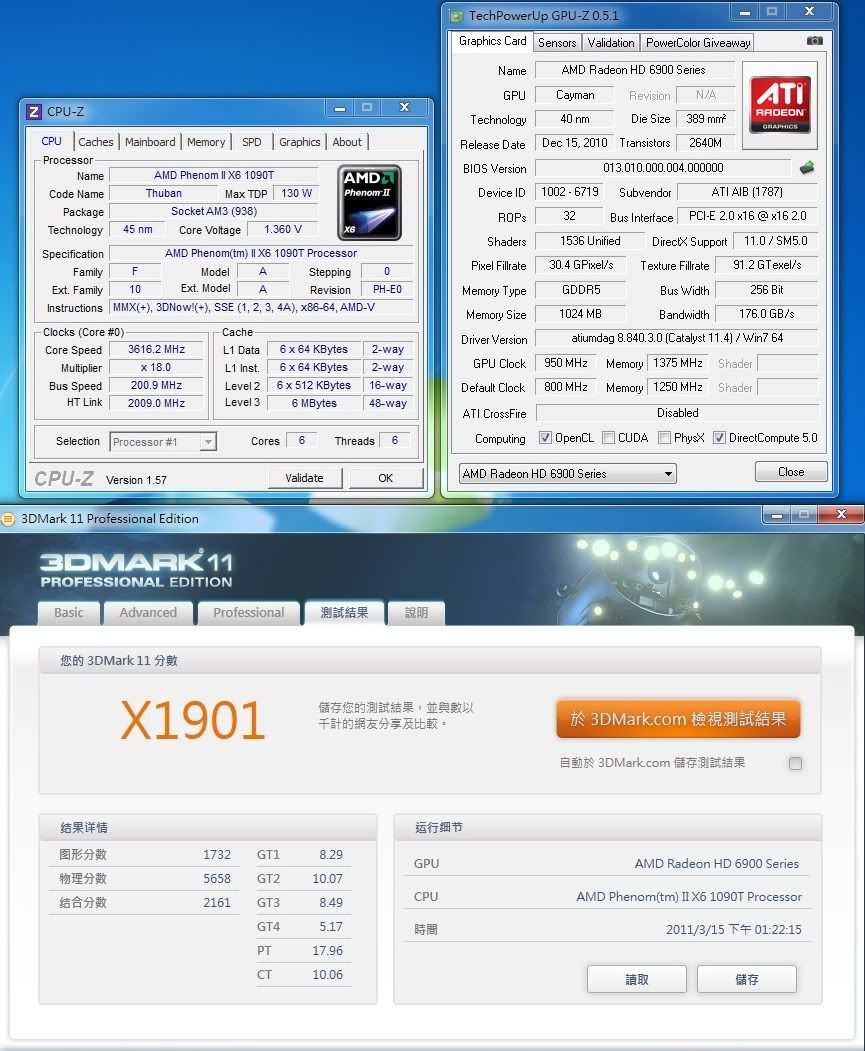Click the GPU Clock value 950 MHz

click(565, 363)
